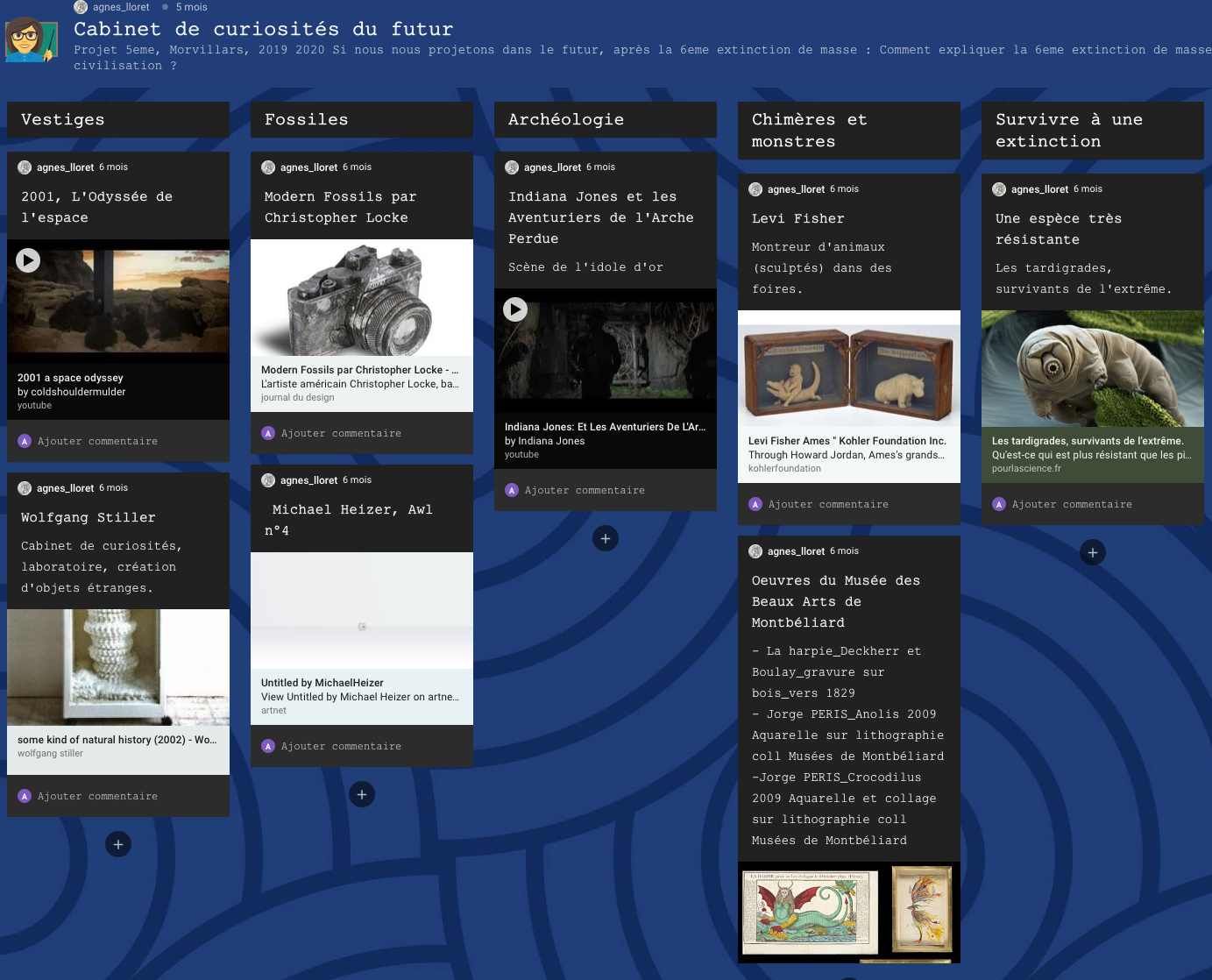Open the Padlet owner avatar at top left

click(x=32, y=39)
